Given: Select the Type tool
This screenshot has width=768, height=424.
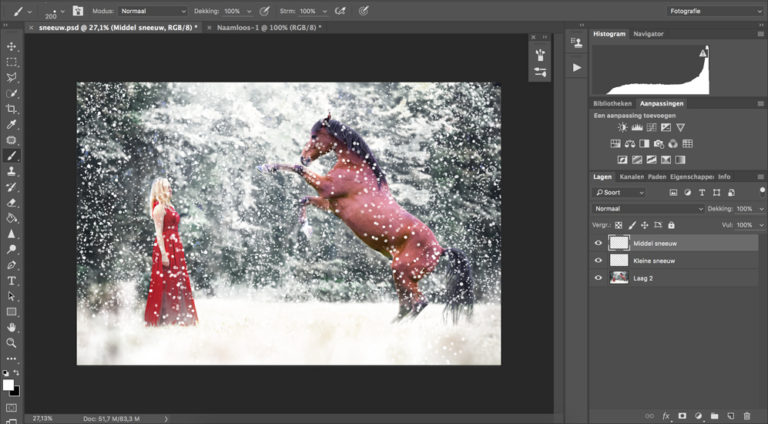Looking at the screenshot, I should pos(12,281).
